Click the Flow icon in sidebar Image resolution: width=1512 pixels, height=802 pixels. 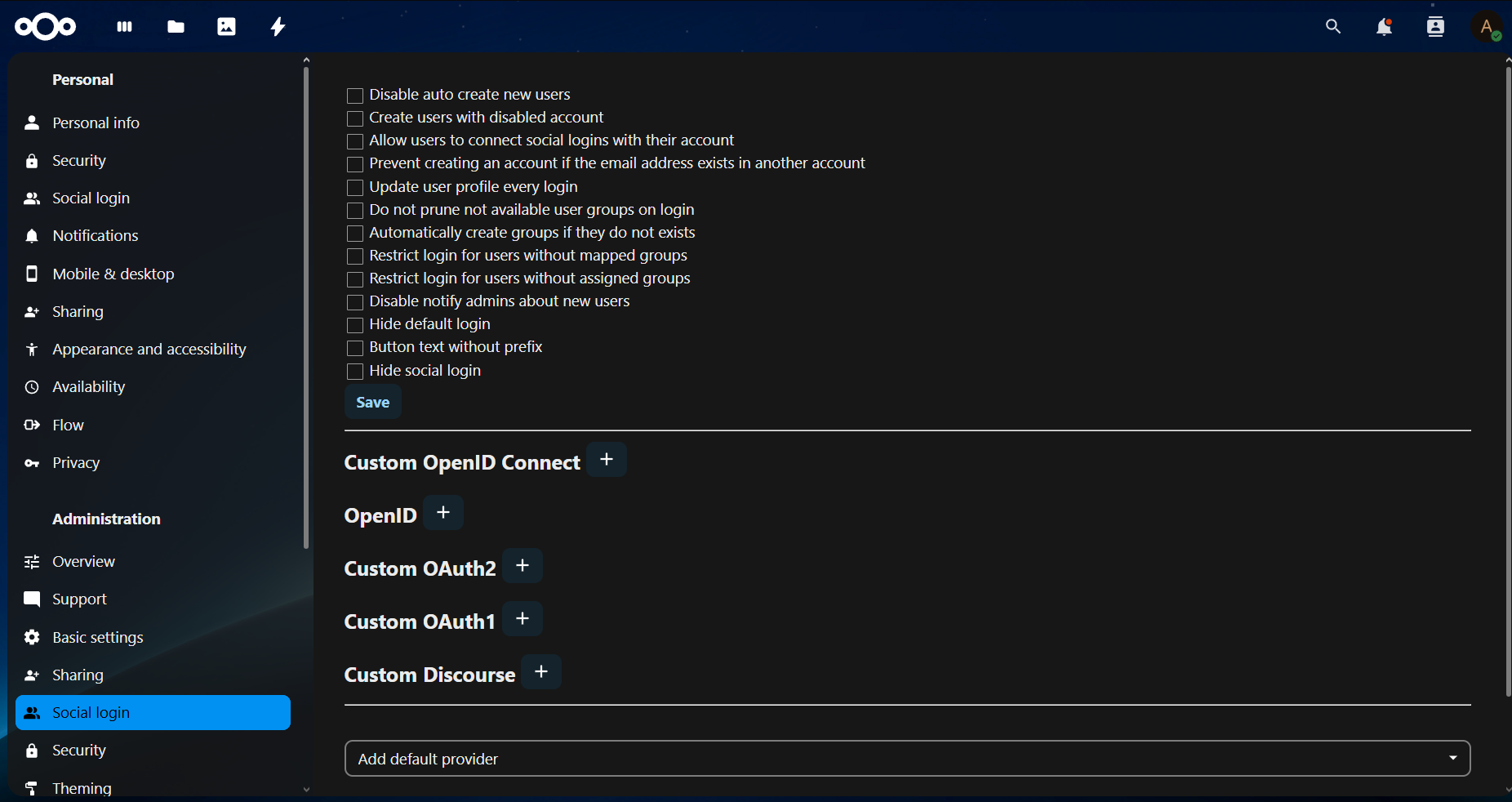point(32,425)
